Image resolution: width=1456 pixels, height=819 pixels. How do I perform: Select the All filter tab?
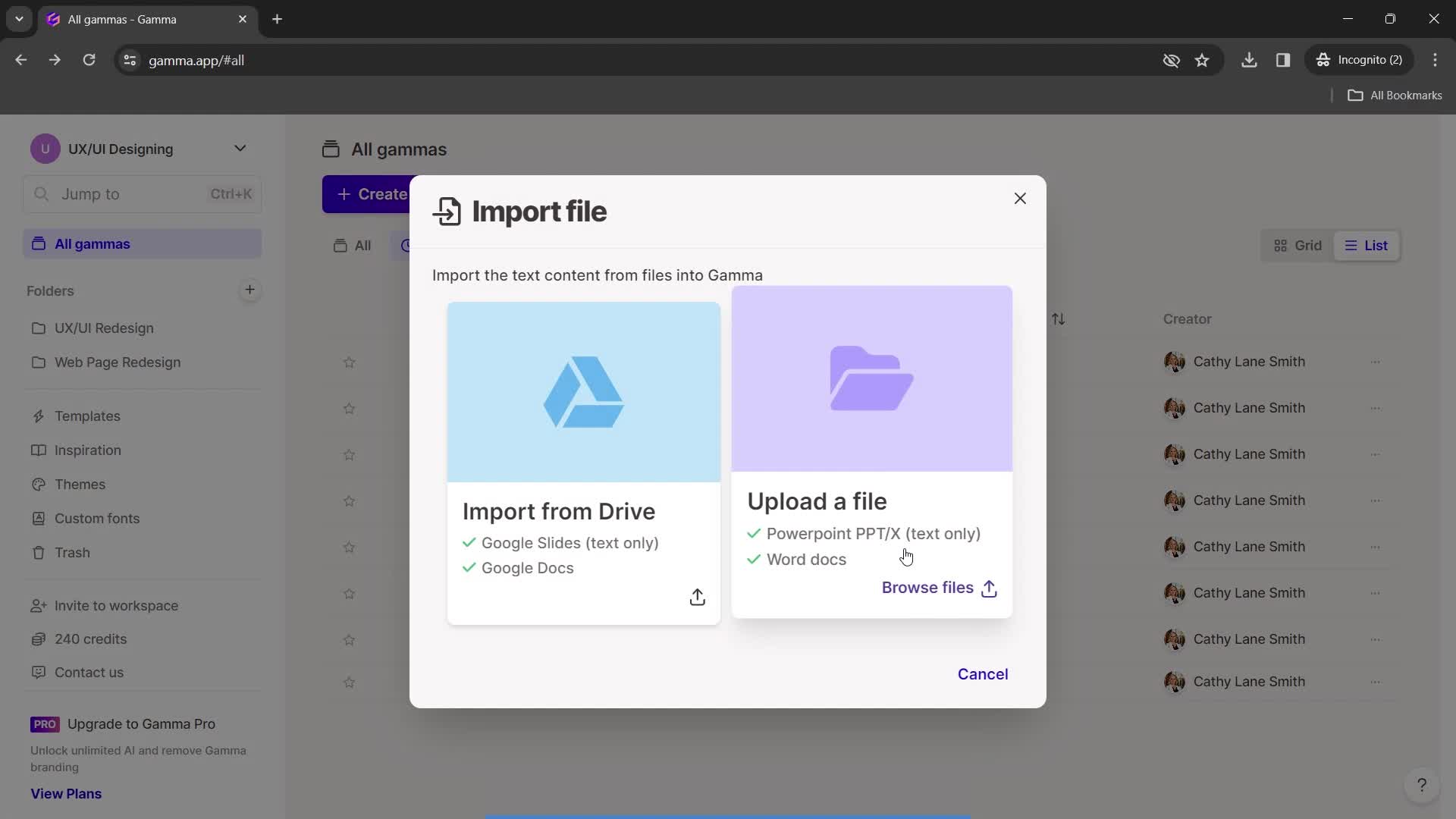coord(353,246)
